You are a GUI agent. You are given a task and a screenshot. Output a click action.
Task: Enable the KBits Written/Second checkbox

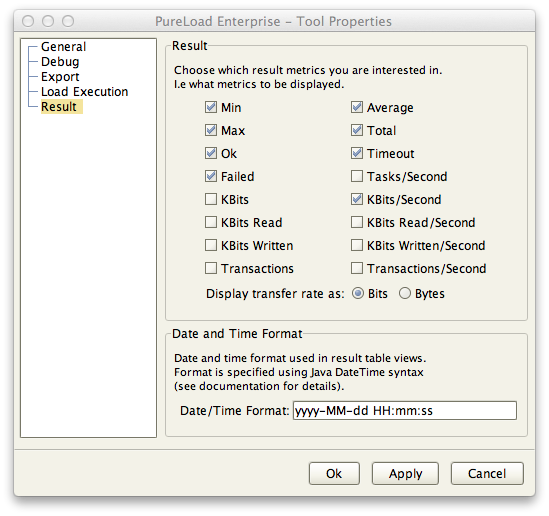[x=357, y=245]
